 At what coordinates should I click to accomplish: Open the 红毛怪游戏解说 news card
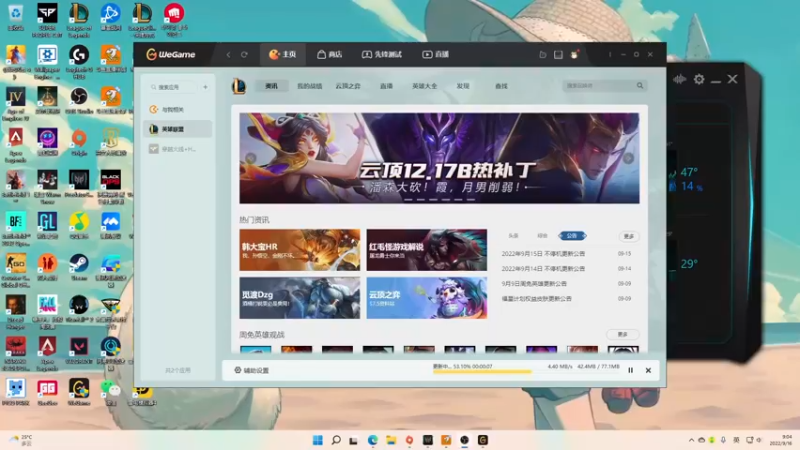coord(427,250)
